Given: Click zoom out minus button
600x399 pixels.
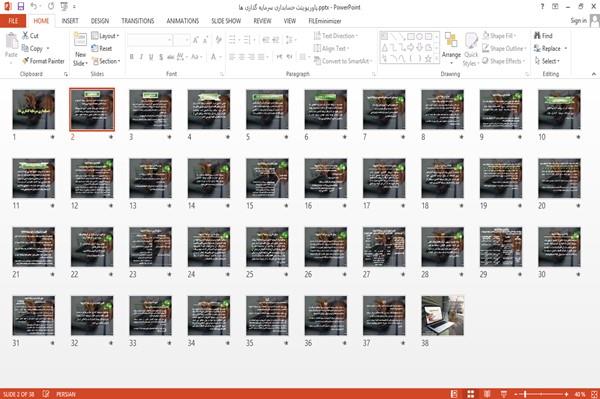Looking at the screenshot, I should click(516, 394).
